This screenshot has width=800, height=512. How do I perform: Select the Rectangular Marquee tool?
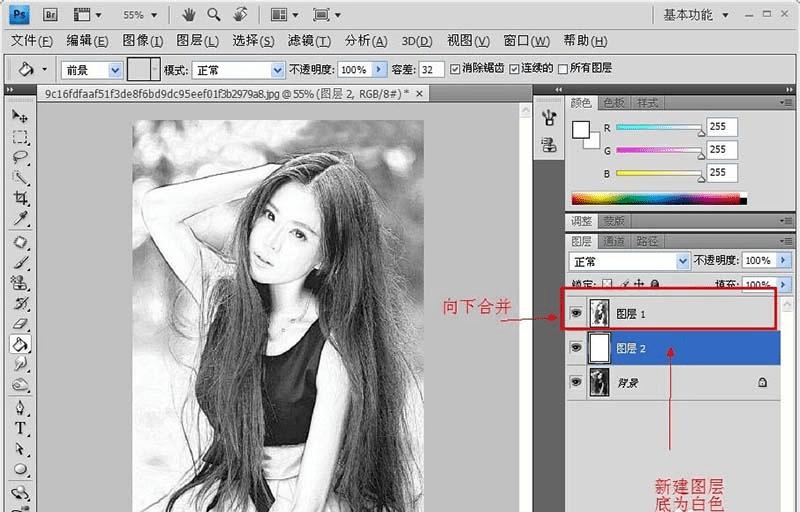tap(20, 137)
